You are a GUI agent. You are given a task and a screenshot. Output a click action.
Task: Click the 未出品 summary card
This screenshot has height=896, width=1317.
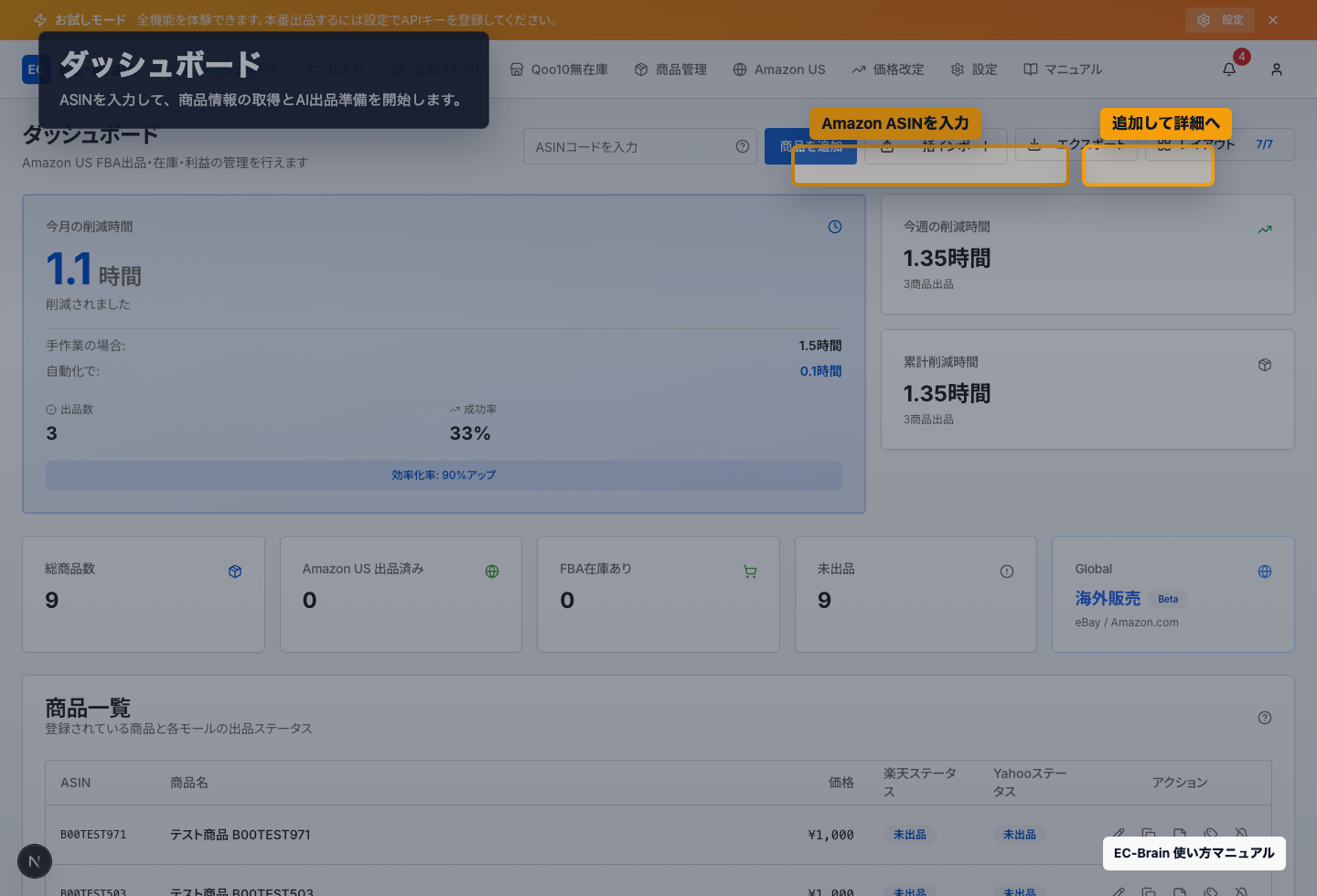pyautogui.click(x=915, y=594)
